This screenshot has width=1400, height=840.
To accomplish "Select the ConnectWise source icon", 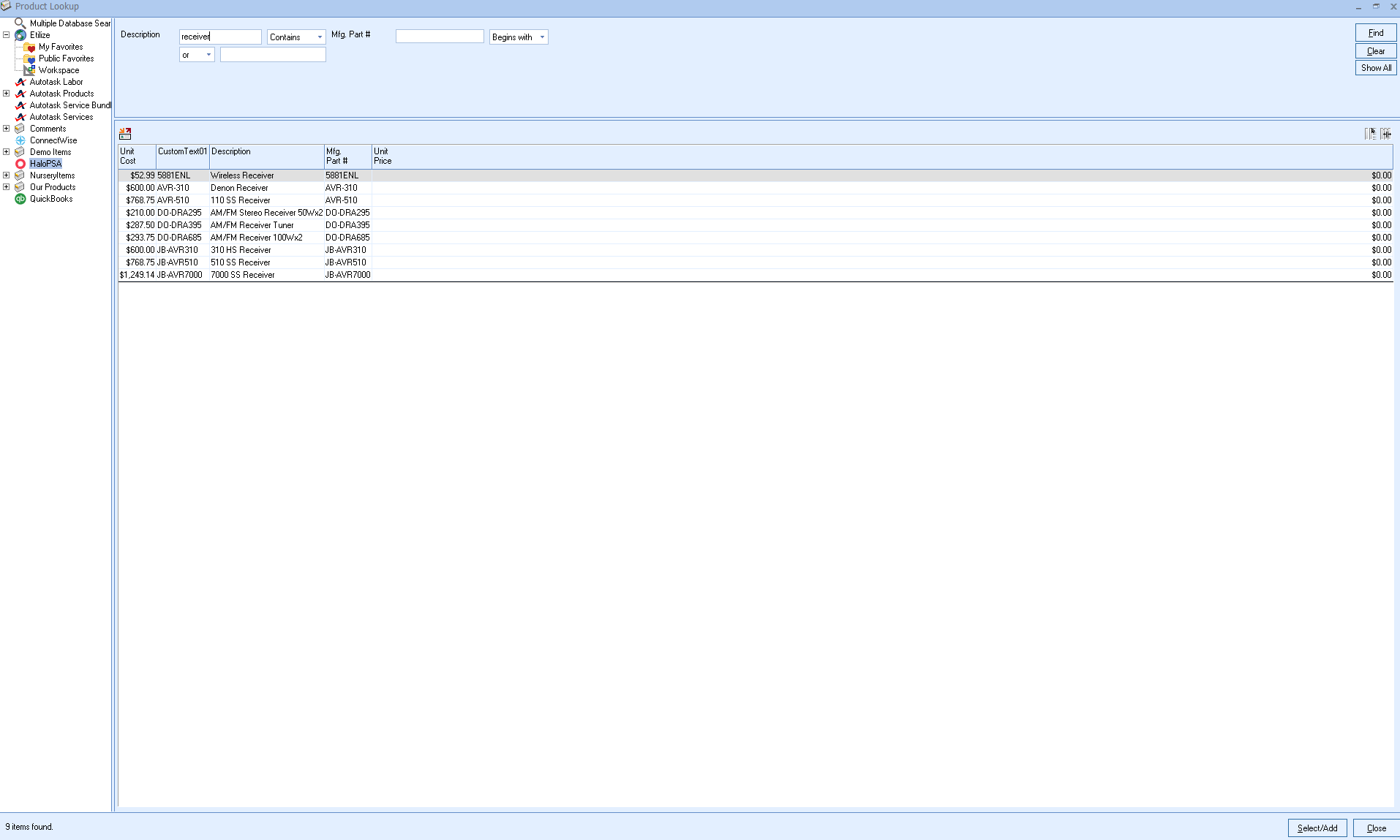I will [x=20, y=140].
